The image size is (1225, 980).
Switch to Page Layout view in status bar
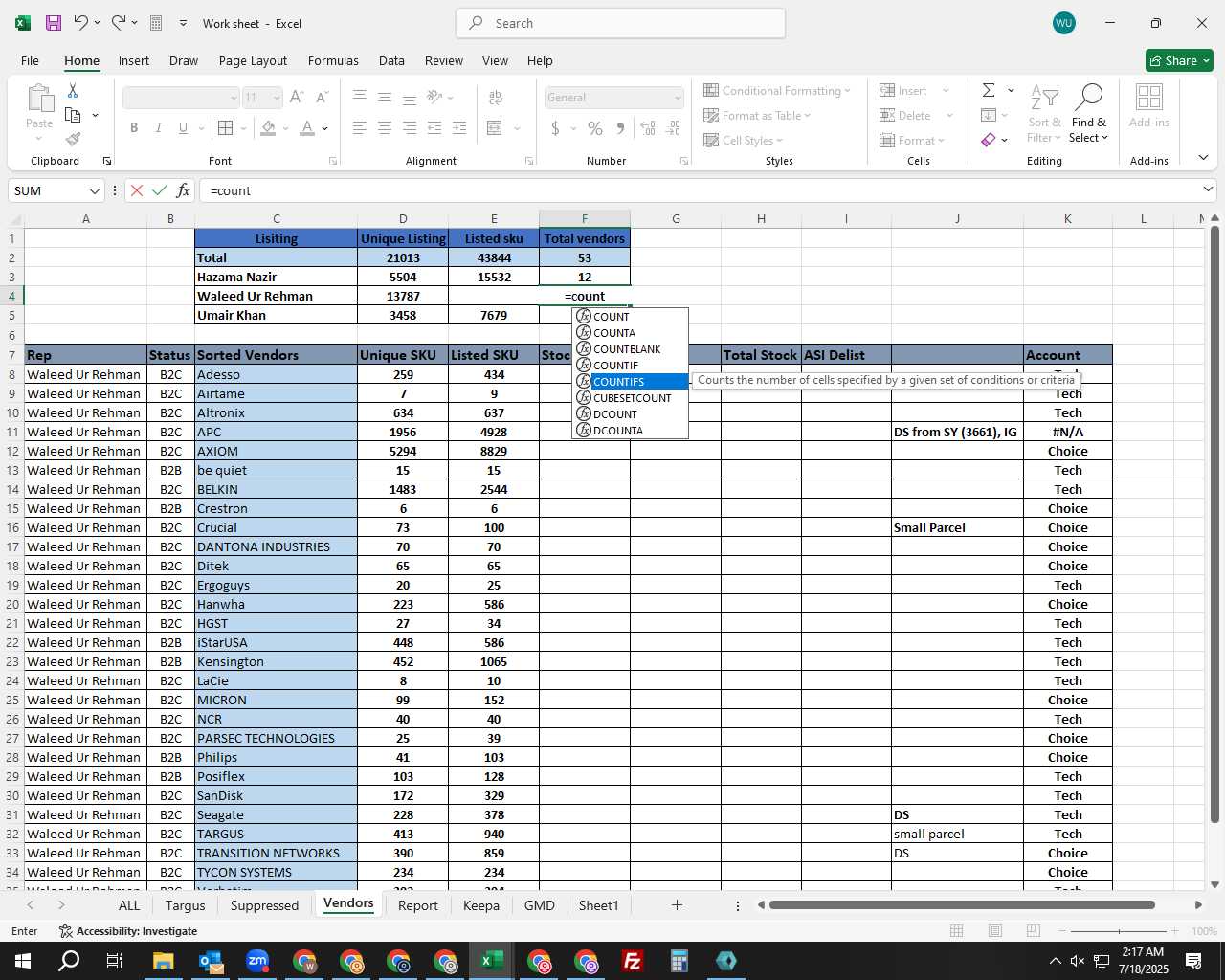pos(995,931)
